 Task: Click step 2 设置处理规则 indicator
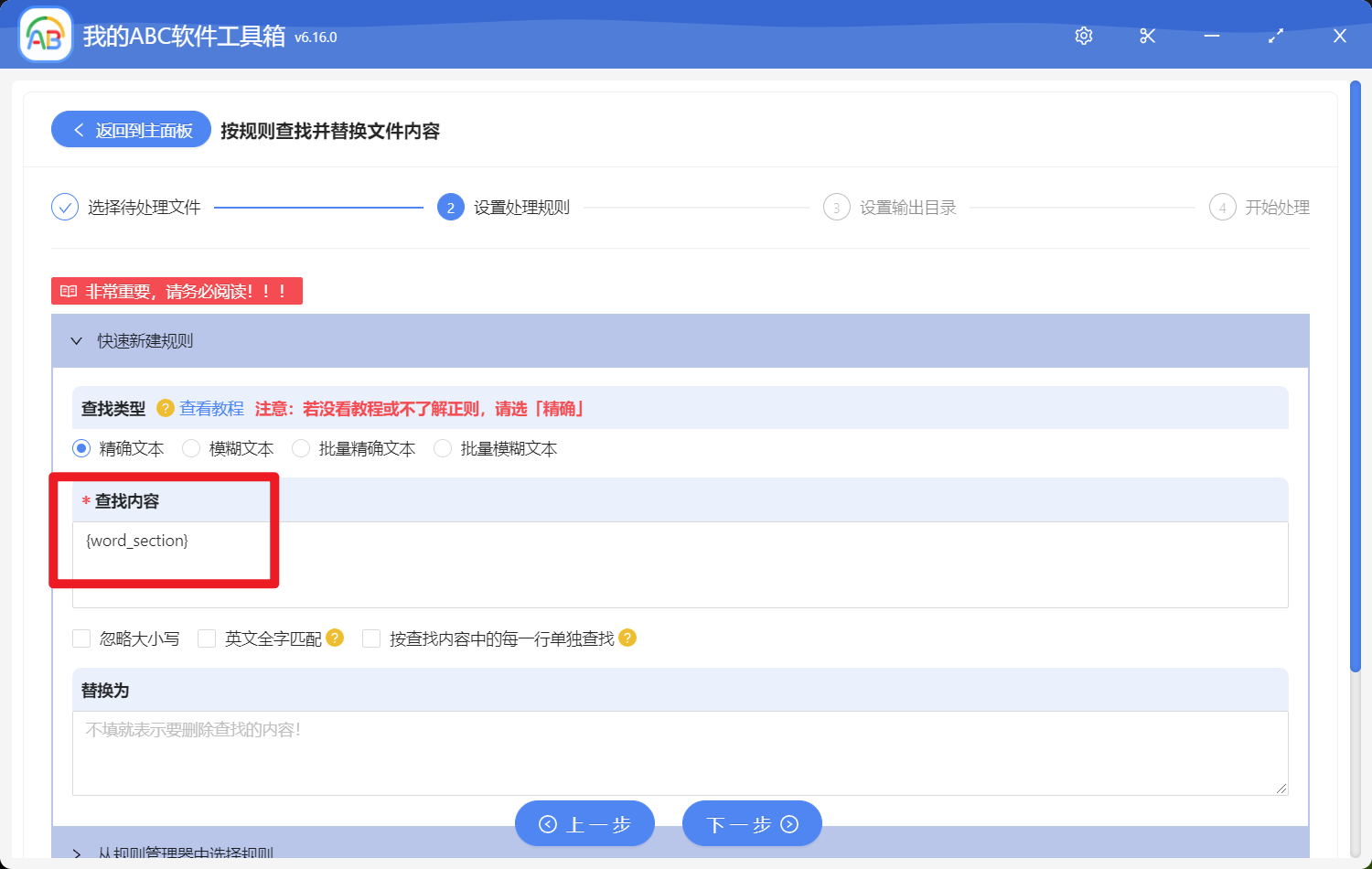pyautogui.click(x=450, y=207)
